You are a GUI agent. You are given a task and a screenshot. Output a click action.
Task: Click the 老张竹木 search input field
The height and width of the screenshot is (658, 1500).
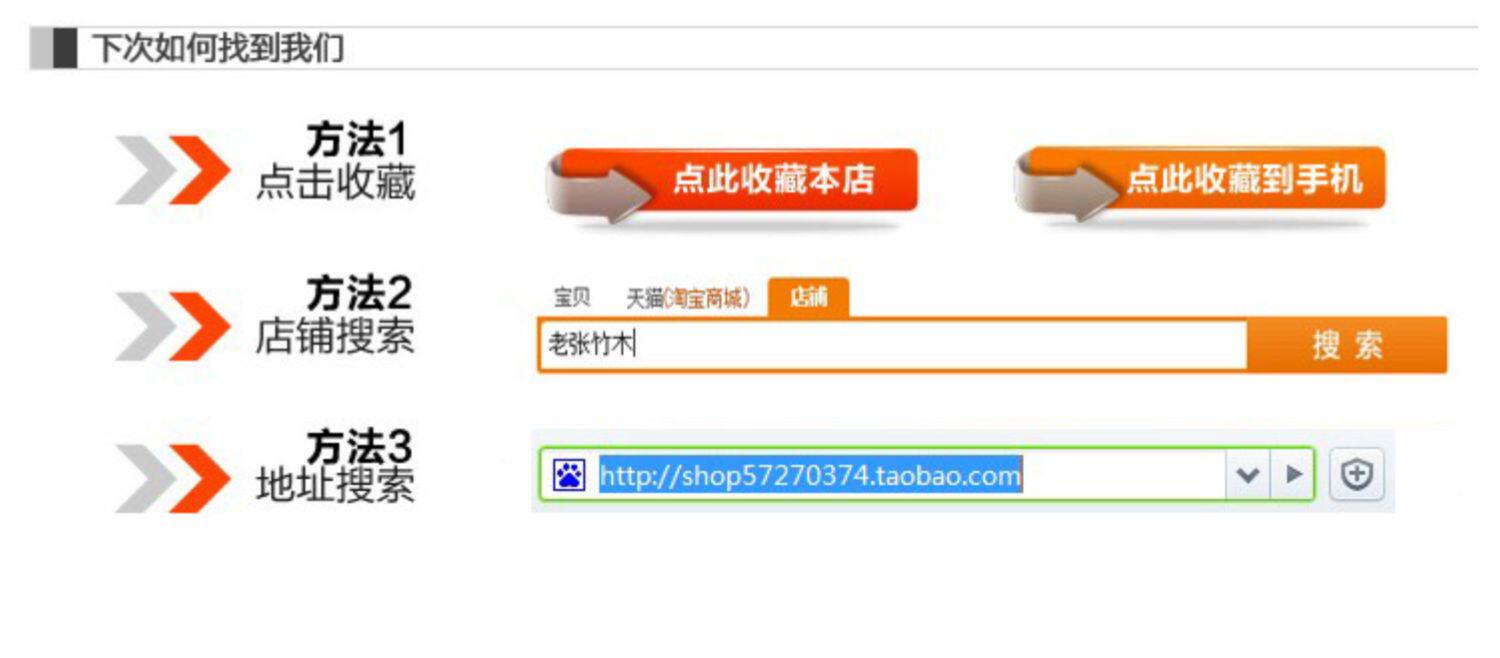893,345
